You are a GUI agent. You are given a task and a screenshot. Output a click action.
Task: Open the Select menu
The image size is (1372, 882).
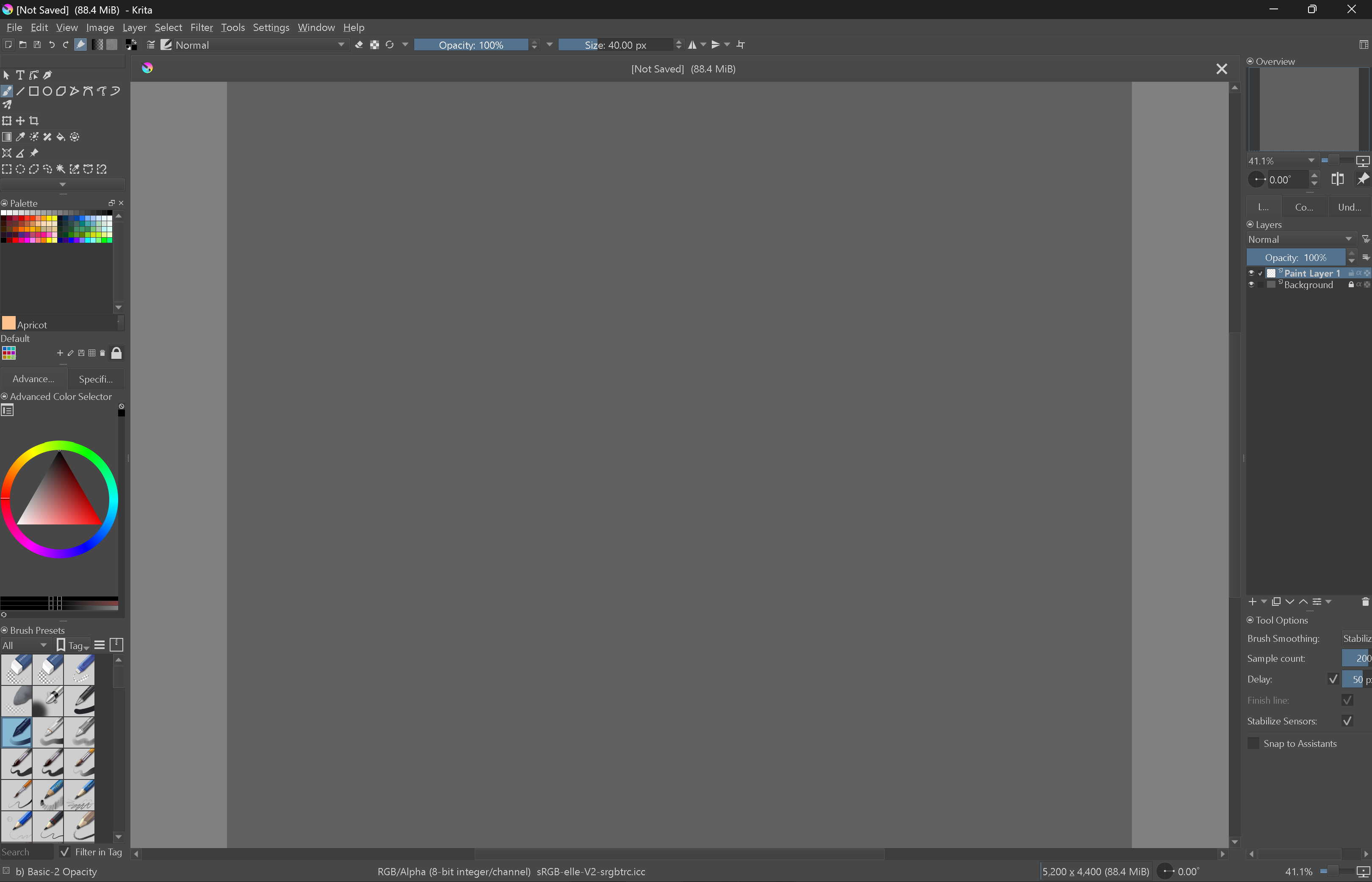[168, 28]
